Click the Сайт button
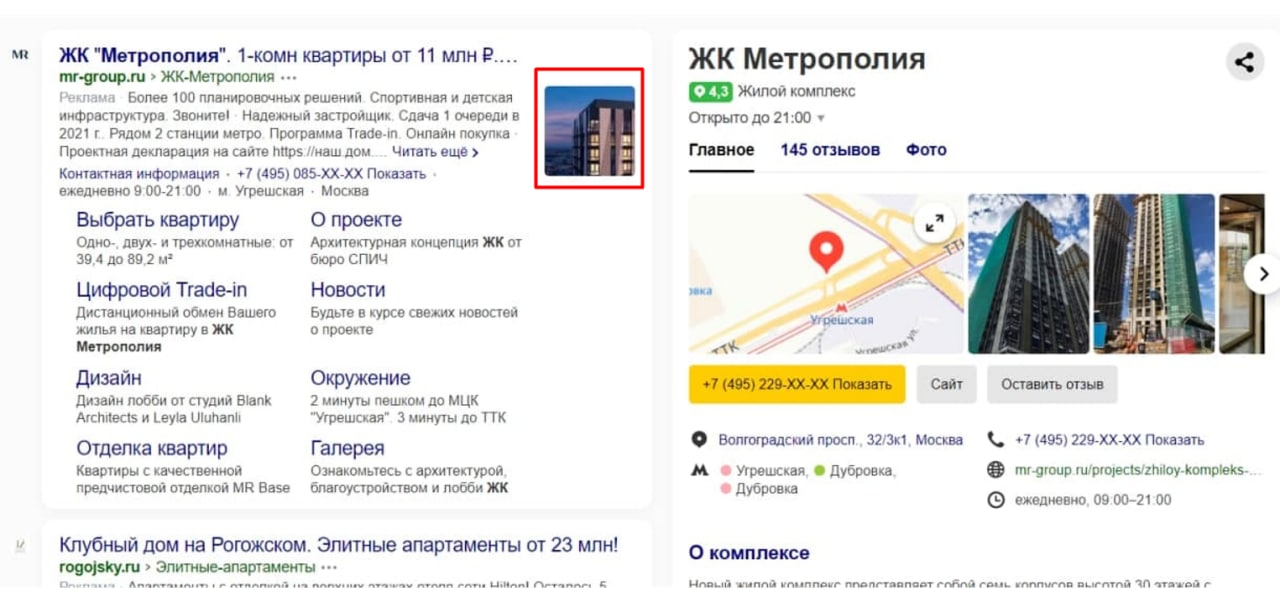This screenshot has height=601, width=1280. pyautogui.click(x=946, y=384)
